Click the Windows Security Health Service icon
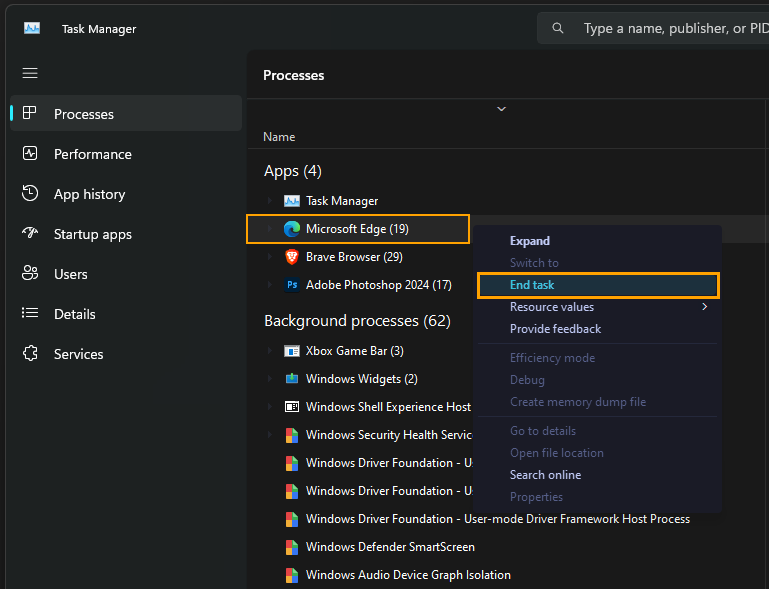Image resolution: width=769 pixels, height=589 pixels. (x=292, y=435)
